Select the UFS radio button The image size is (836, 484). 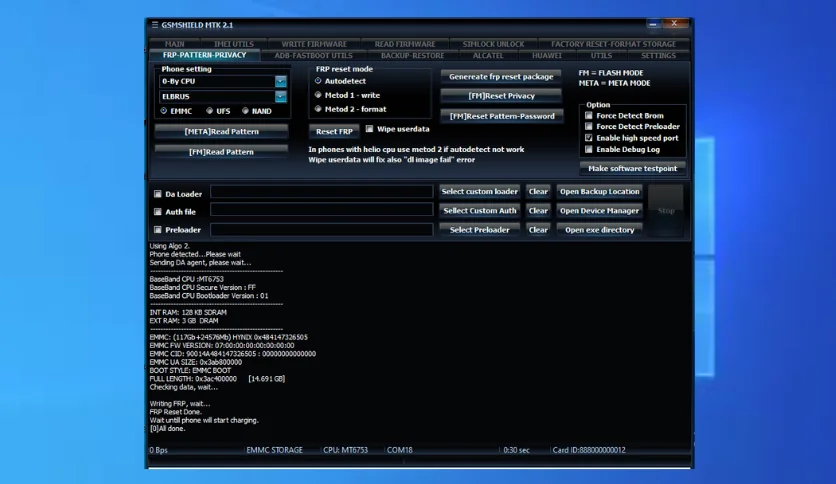pyautogui.click(x=210, y=111)
